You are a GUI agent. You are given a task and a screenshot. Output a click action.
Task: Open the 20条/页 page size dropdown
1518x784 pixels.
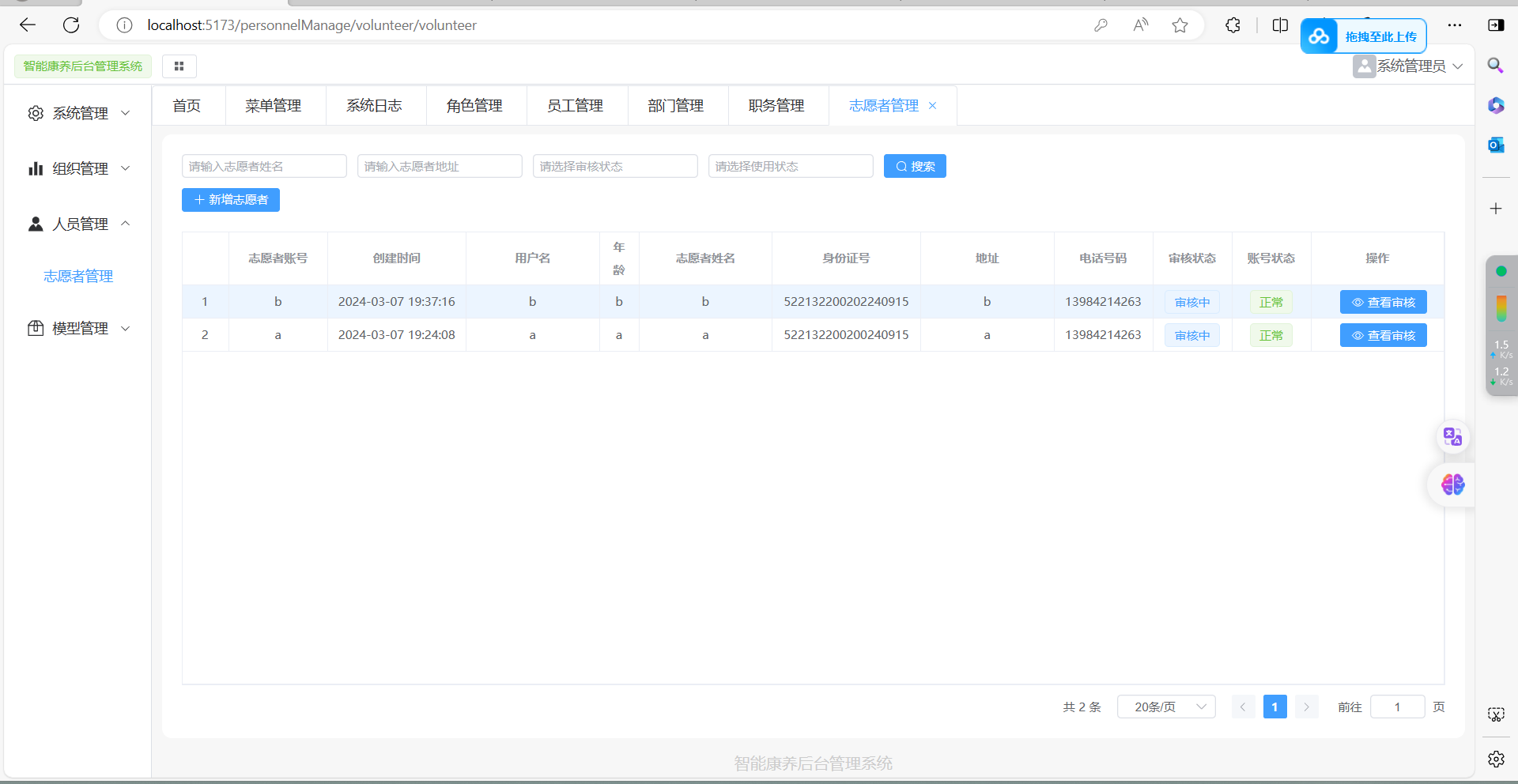click(x=1166, y=707)
